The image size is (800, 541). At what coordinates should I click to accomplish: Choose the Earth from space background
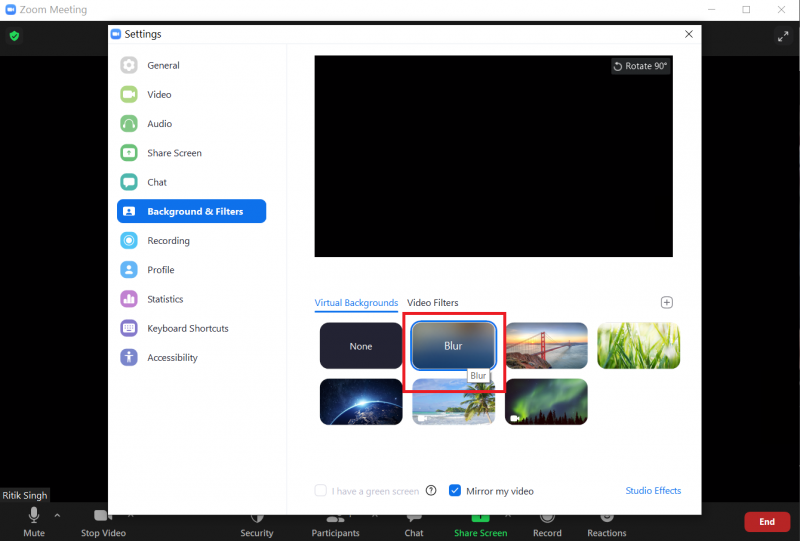click(x=361, y=402)
